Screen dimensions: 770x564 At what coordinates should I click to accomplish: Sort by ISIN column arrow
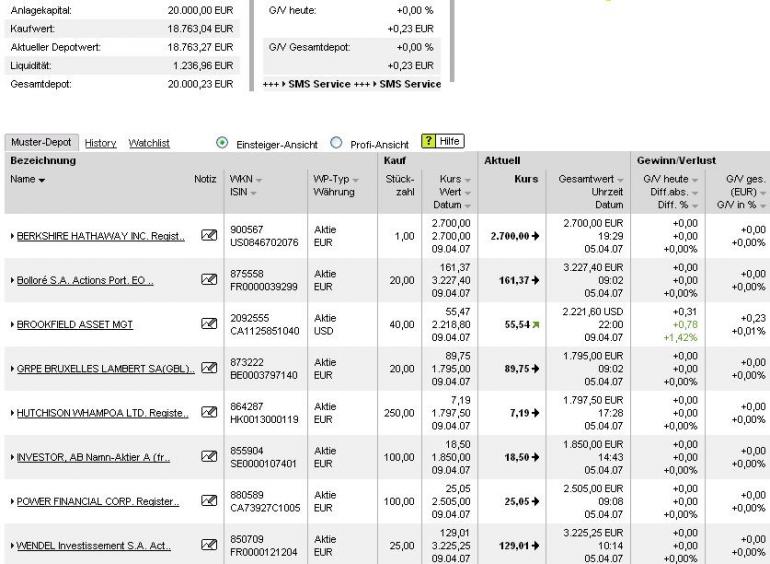pyautogui.click(x=253, y=193)
